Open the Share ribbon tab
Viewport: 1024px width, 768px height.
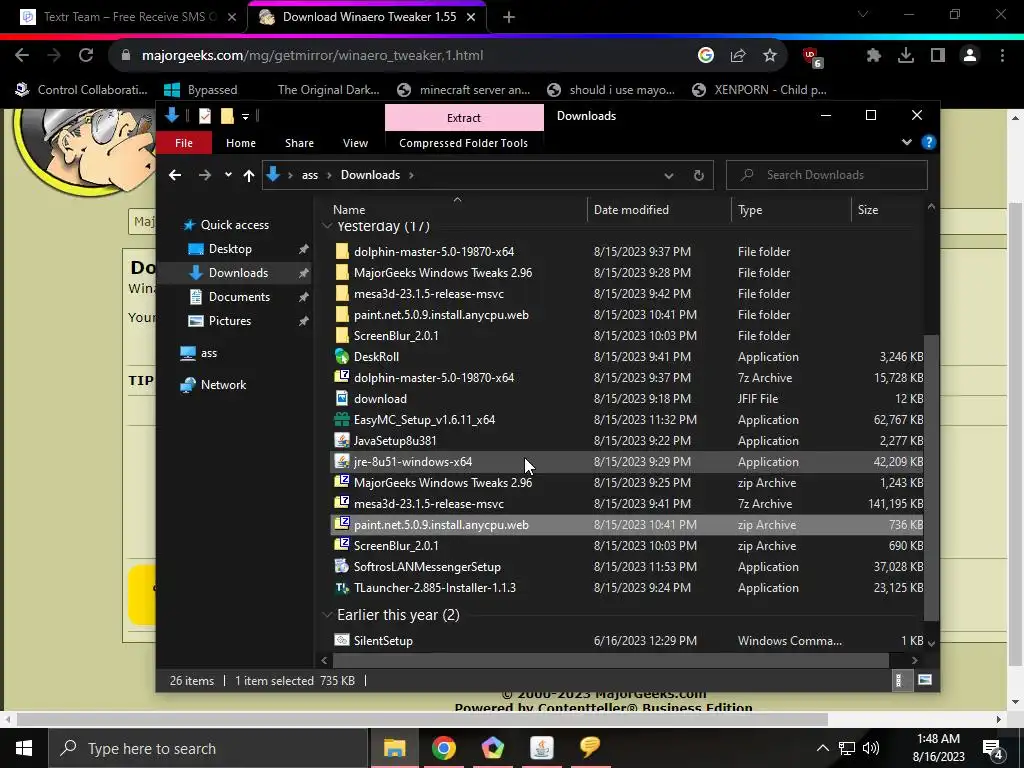click(x=299, y=143)
